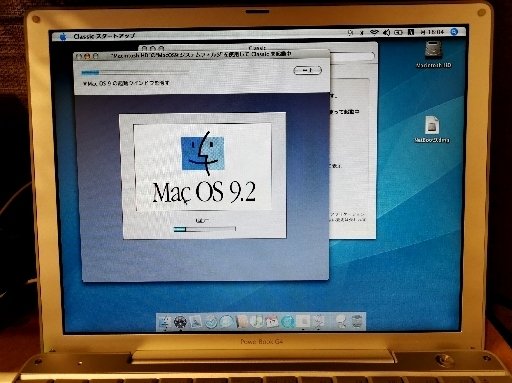
Task: Collapse the Mac OS 9 startup window triangle
Action: (x=84, y=83)
